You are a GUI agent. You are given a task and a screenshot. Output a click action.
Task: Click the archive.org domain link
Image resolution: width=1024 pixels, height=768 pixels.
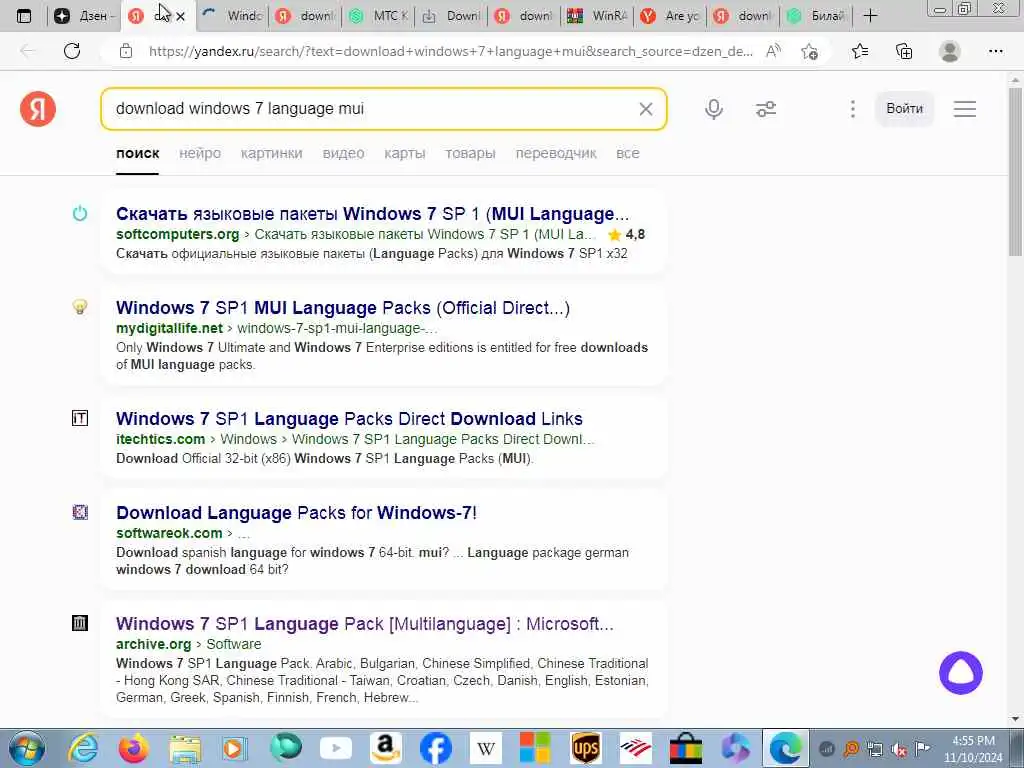(153, 645)
